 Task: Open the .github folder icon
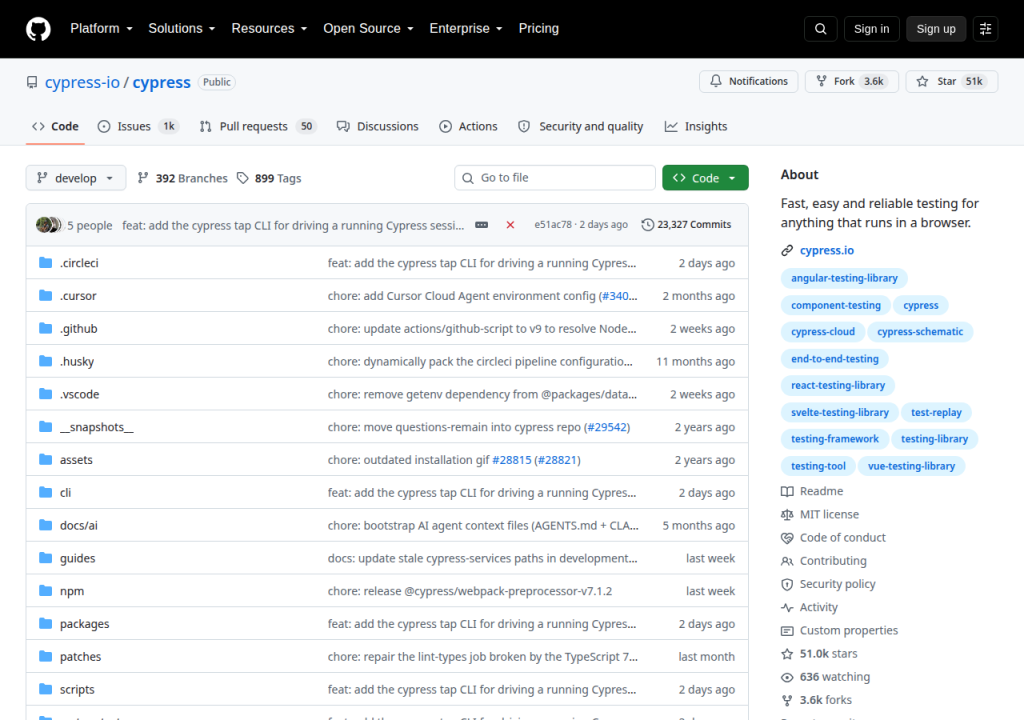click(45, 328)
